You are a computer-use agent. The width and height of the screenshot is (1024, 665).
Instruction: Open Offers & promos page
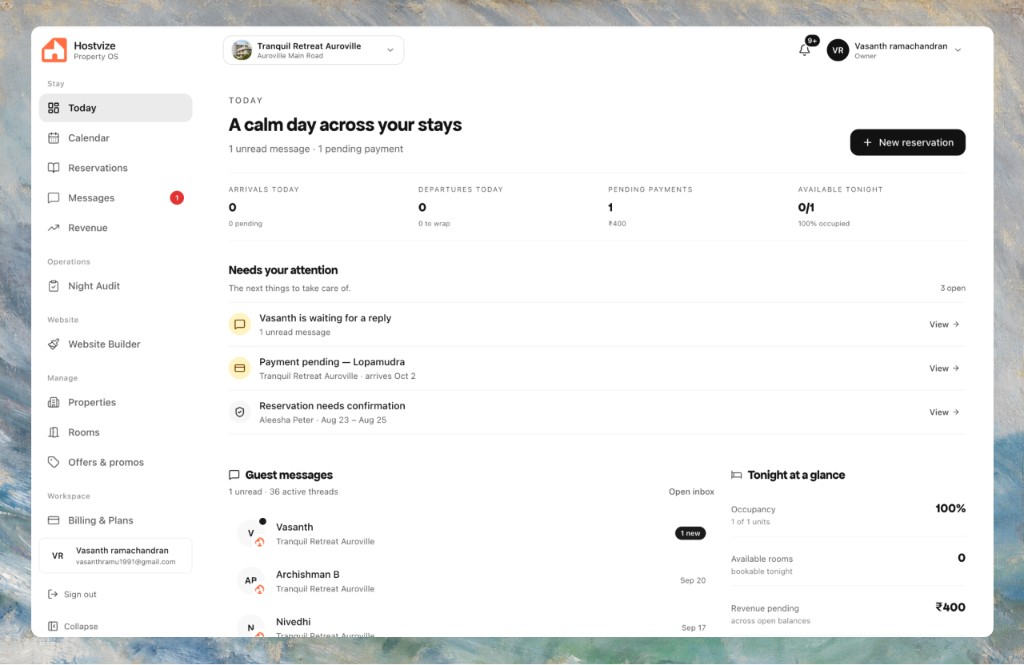116,462
